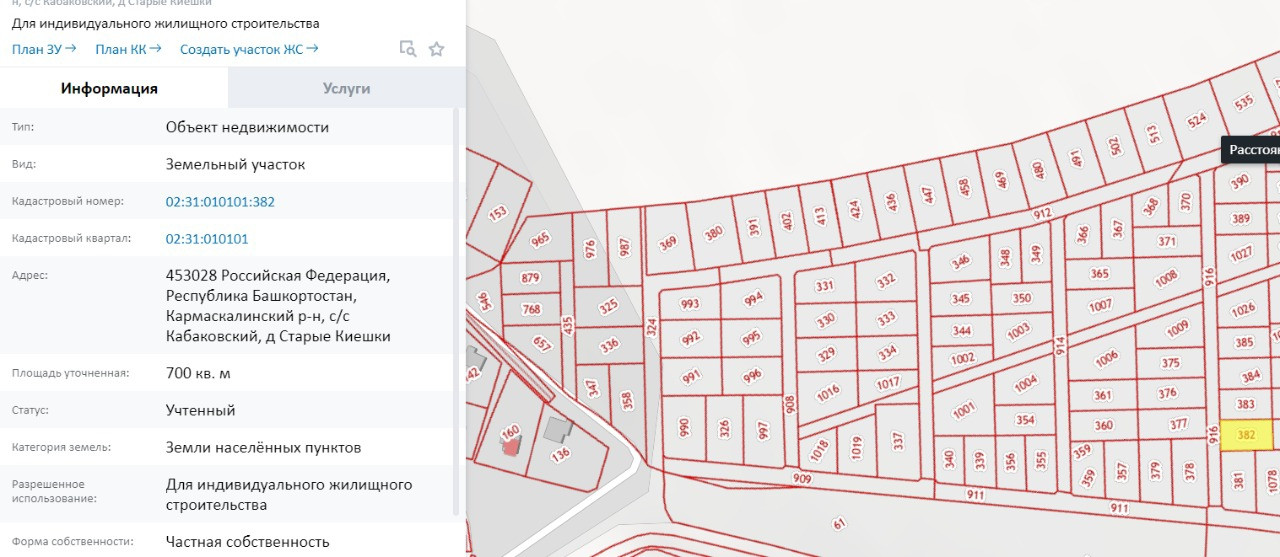The height and width of the screenshot is (557, 1280).
Task: Select highlighted parcel 382 on map
Action: pos(1246,435)
